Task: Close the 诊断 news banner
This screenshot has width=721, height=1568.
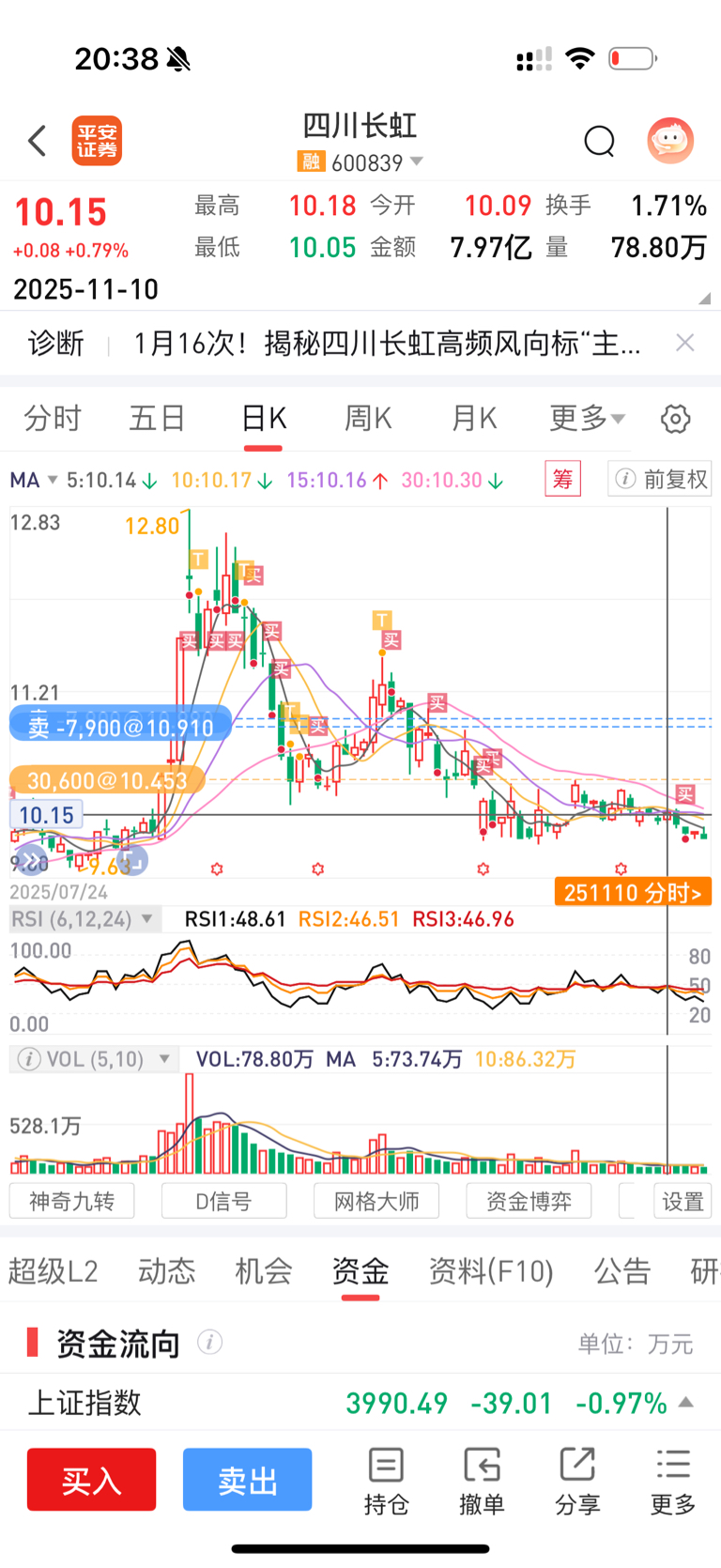Action: pos(685,343)
